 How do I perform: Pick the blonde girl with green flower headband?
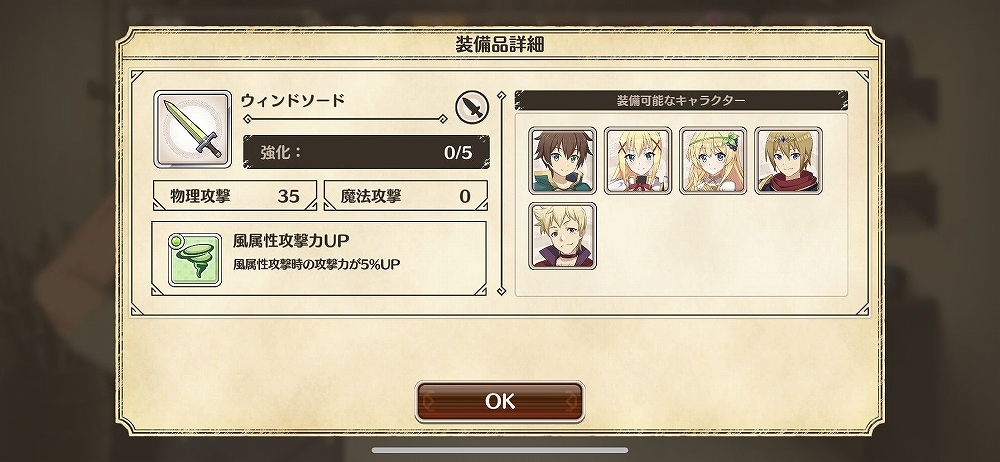[x=713, y=161]
